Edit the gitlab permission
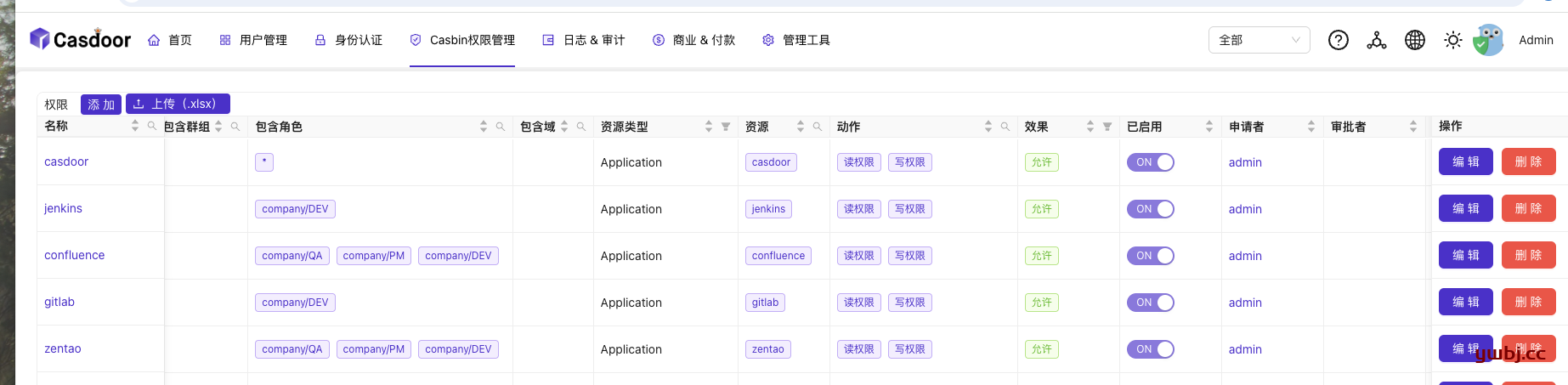Image resolution: width=1568 pixels, height=385 pixels. pos(1465,302)
